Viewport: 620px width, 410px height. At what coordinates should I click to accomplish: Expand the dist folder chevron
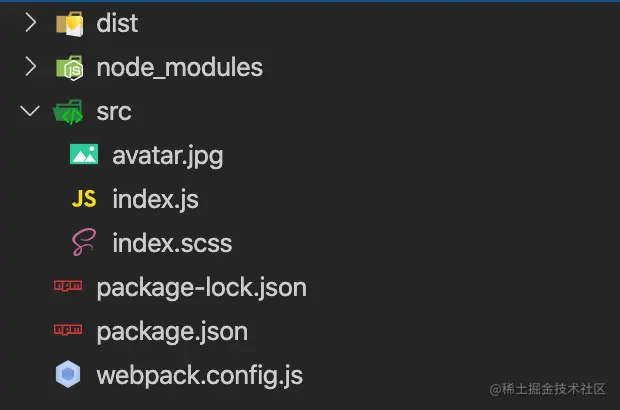pyautogui.click(x=30, y=23)
